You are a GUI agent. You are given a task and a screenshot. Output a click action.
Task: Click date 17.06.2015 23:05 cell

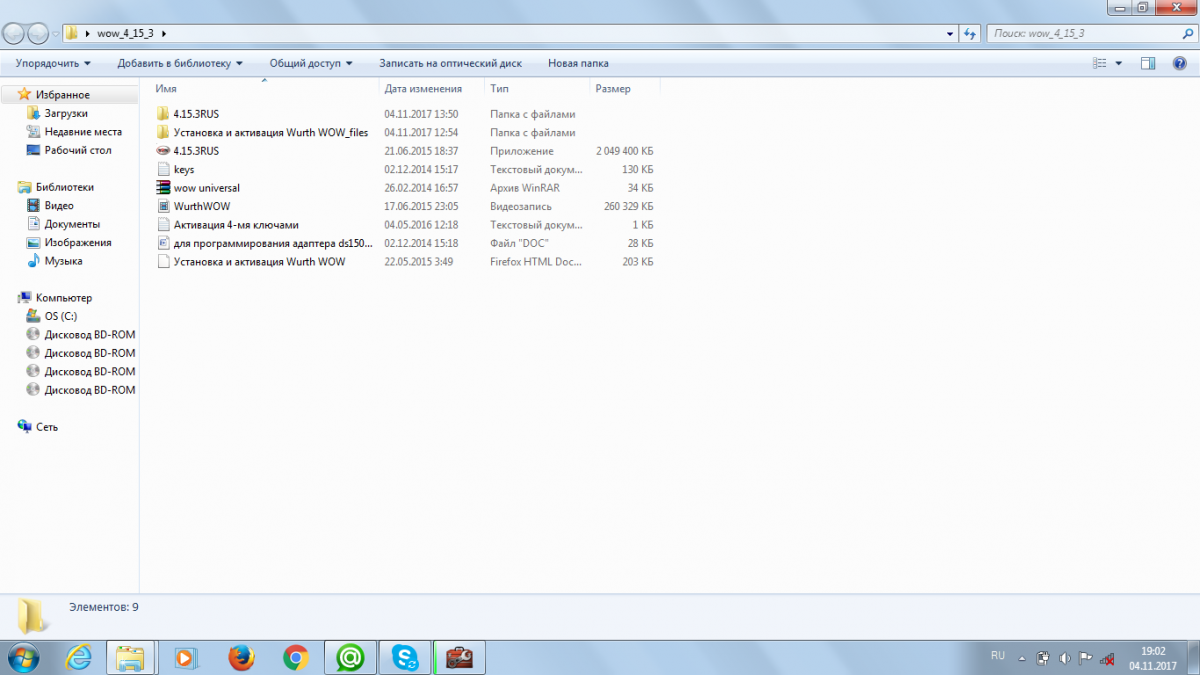pos(421,206)
